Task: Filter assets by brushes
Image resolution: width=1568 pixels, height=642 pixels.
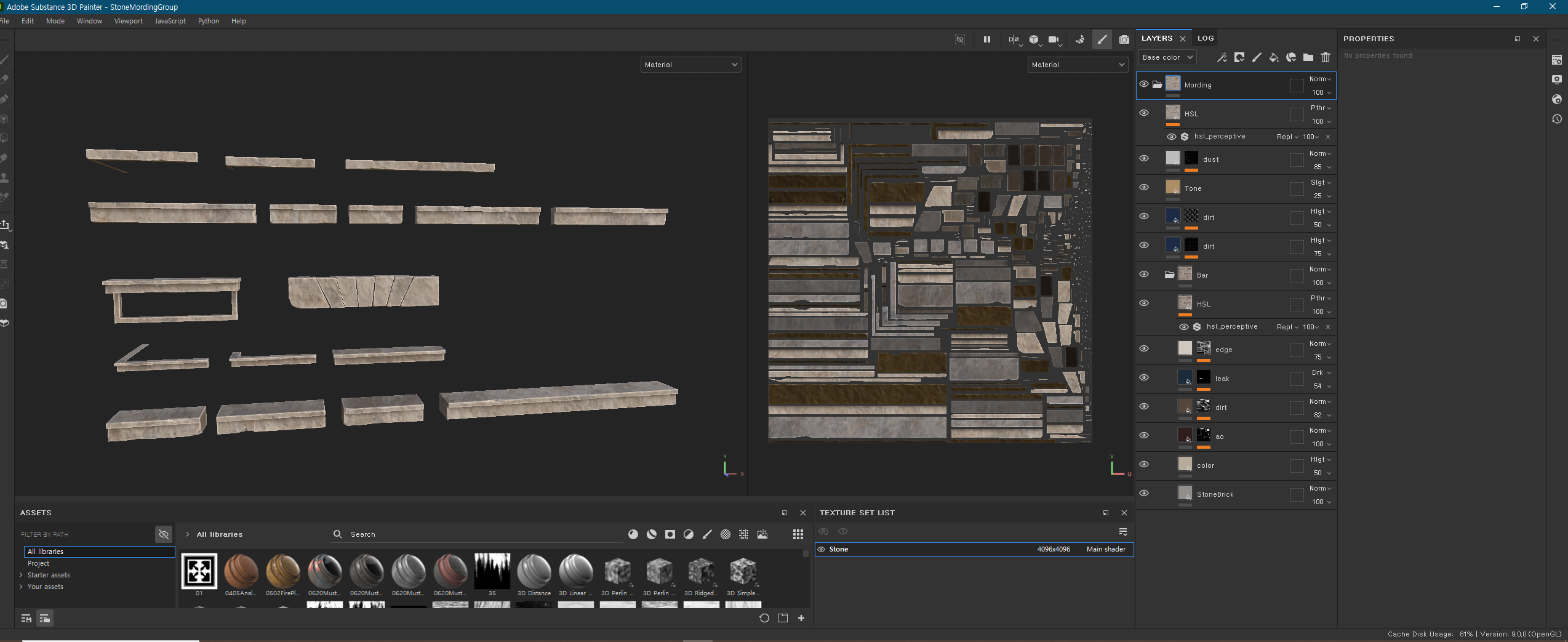Action: (x=707, y=534)
